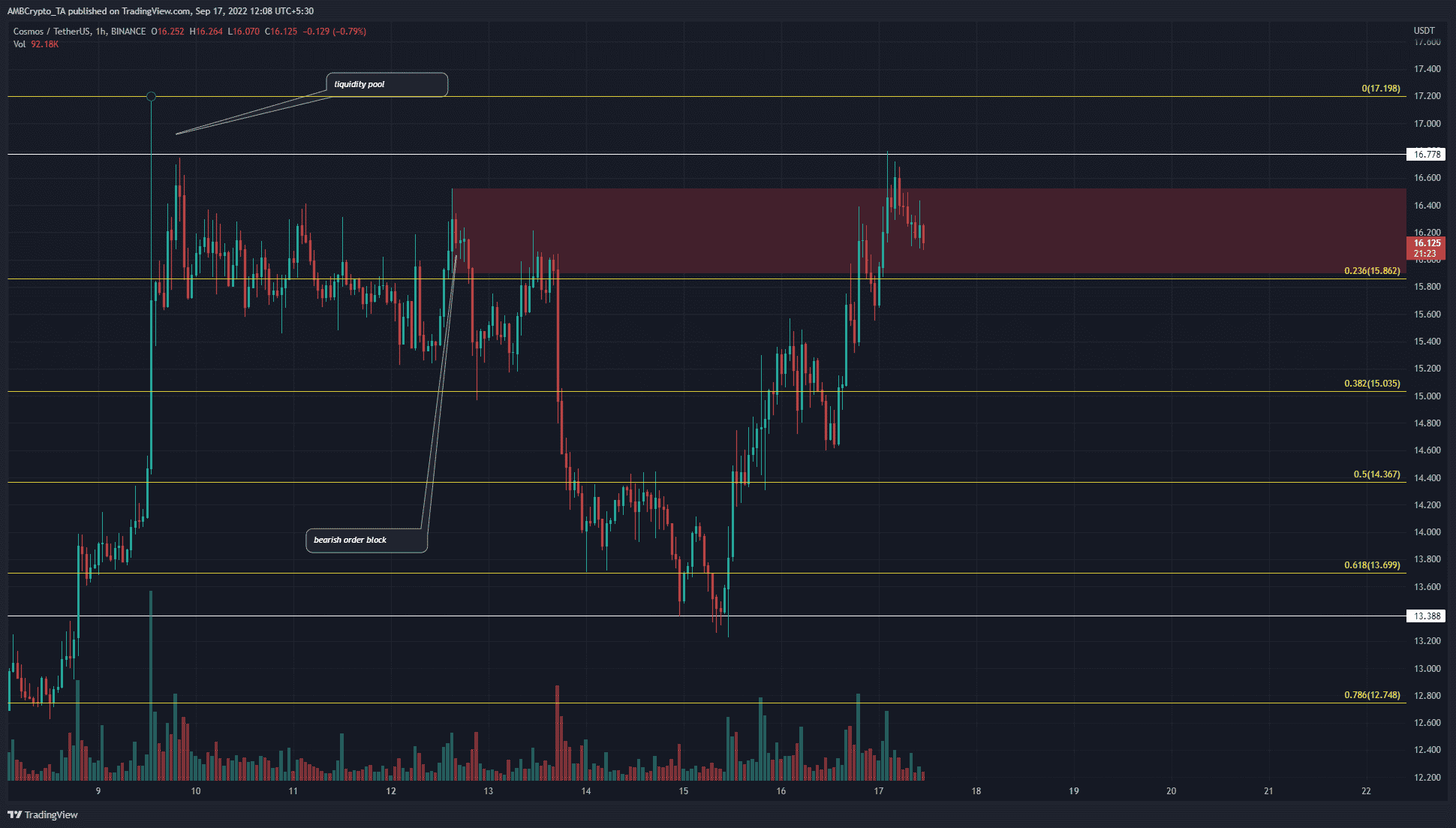Click the publisher line 'AMBCrypto_TA published on TradingView.com'

click(x=98, y=11)
